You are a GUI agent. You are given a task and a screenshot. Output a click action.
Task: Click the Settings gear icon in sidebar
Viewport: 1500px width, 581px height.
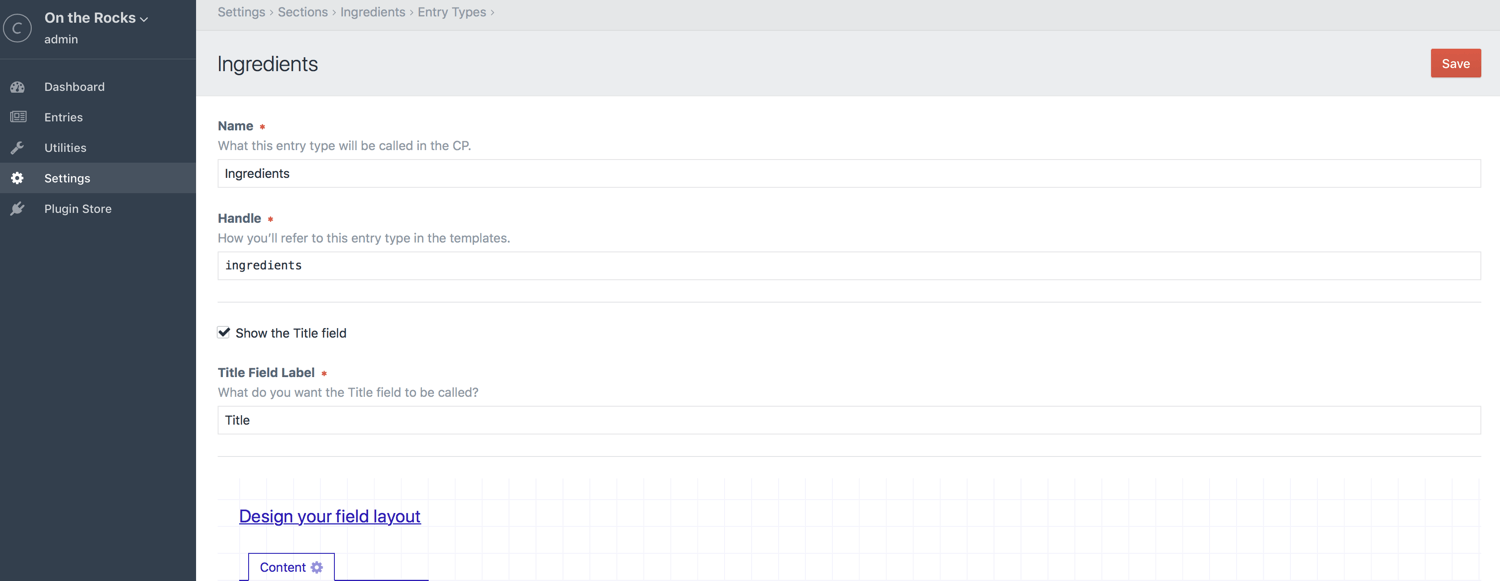click(17, 178)
